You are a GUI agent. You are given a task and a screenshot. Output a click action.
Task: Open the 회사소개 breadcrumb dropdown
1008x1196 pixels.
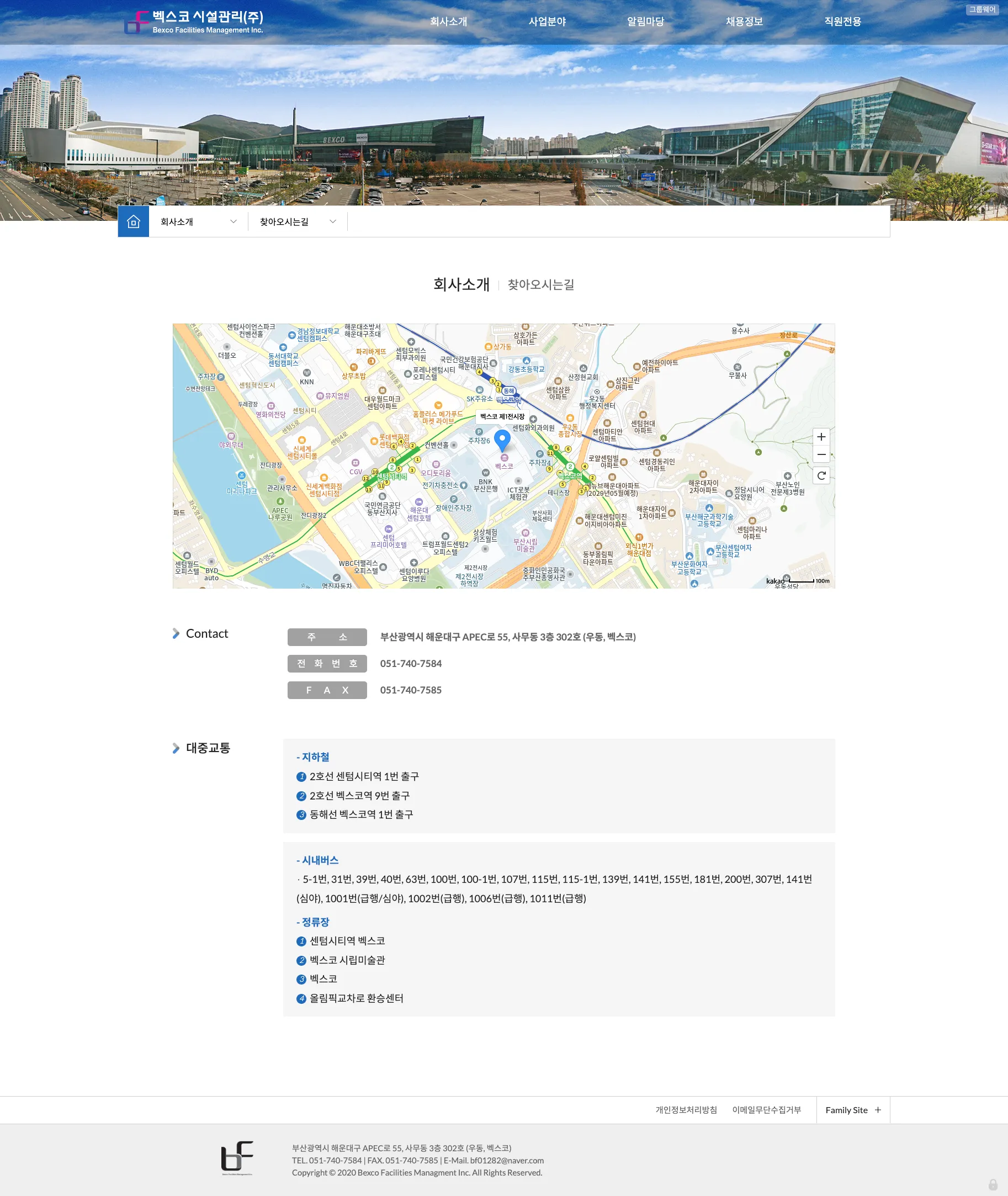point(198,222)
